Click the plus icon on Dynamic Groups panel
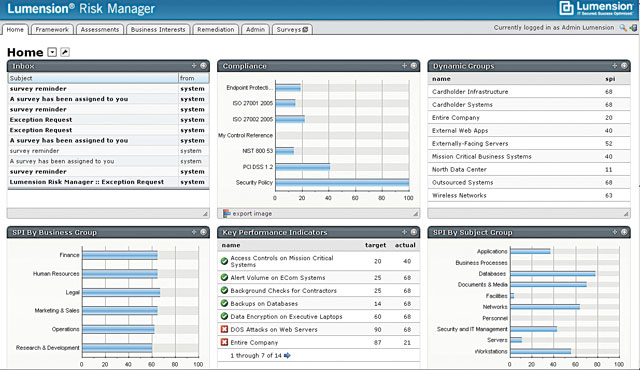 click(614, 66)
